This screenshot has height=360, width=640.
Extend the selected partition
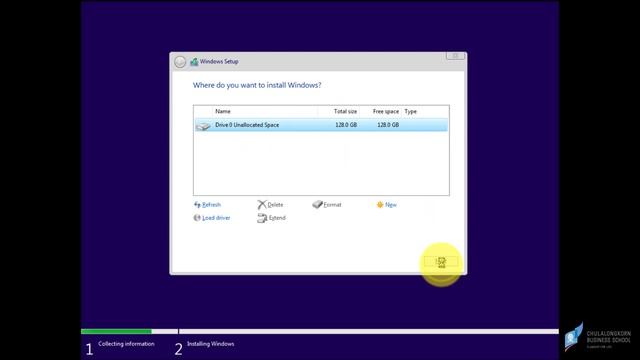[x=271, y=218]
